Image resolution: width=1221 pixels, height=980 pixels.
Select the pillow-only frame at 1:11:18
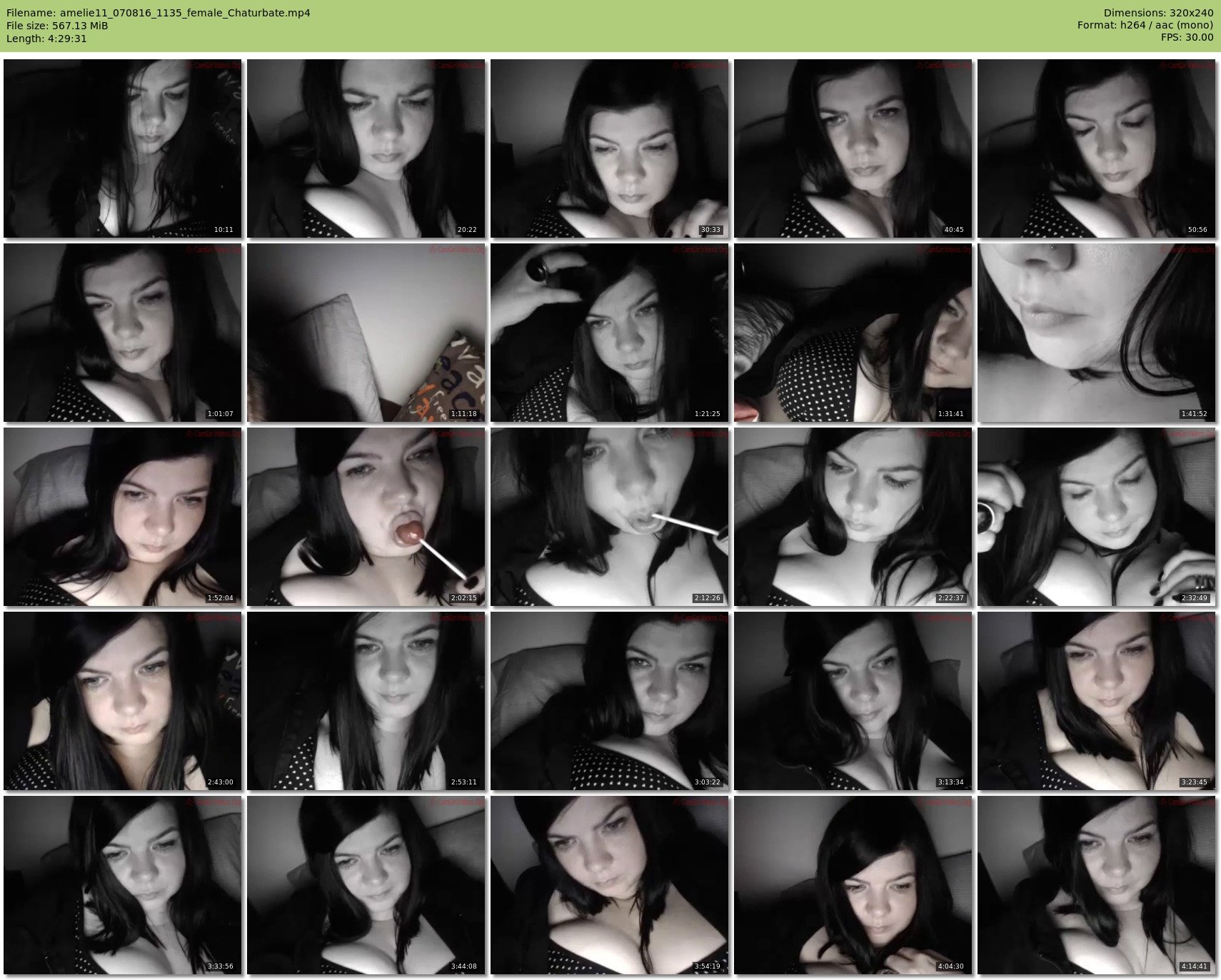pos(366,333)
